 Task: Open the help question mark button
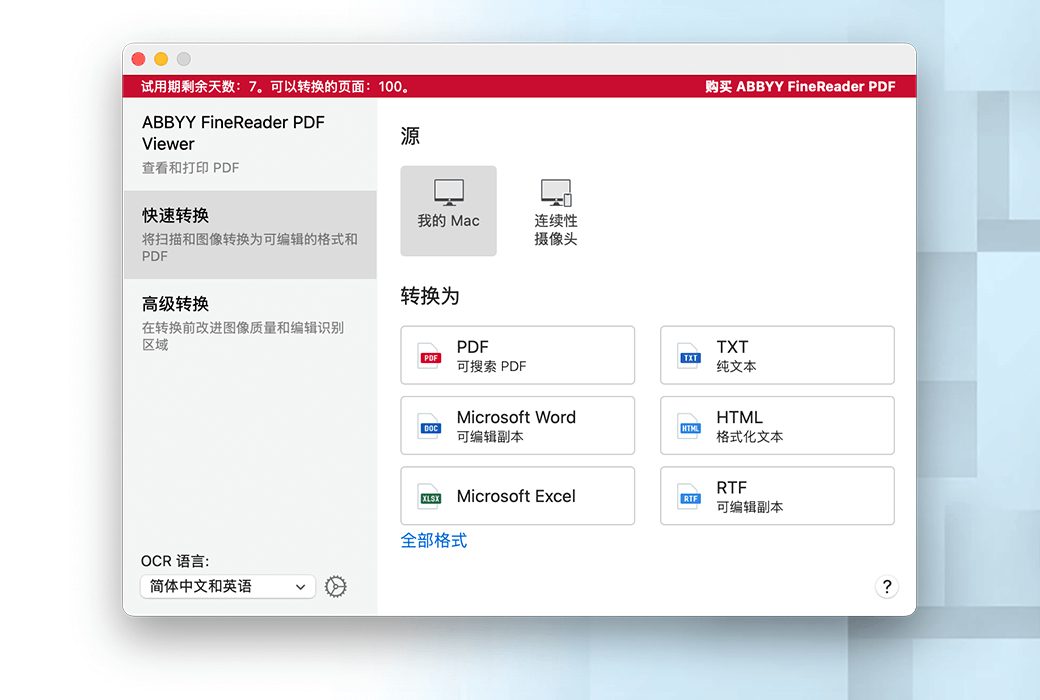[886, 587]
